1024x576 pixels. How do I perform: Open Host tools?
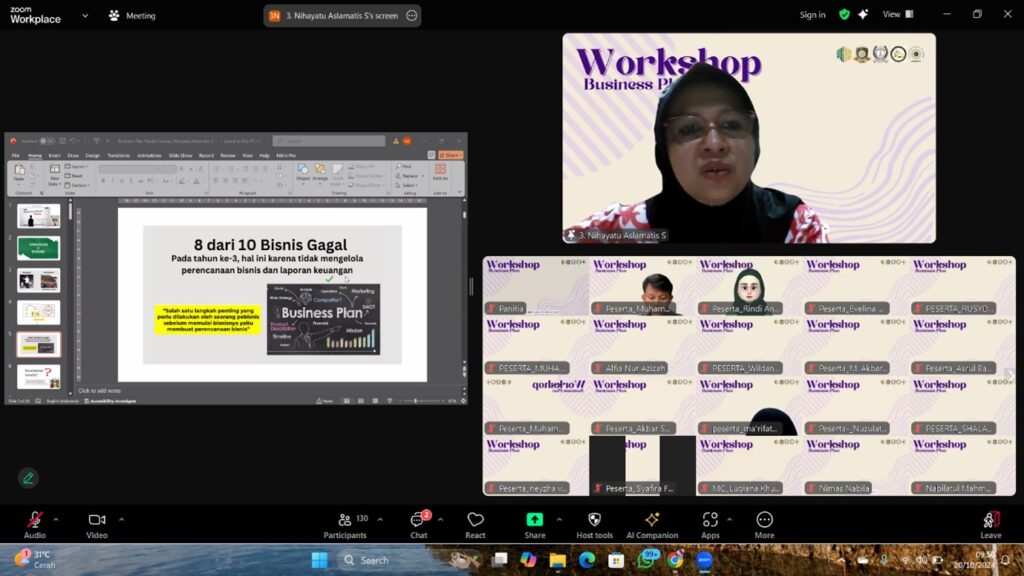(594, 524)
